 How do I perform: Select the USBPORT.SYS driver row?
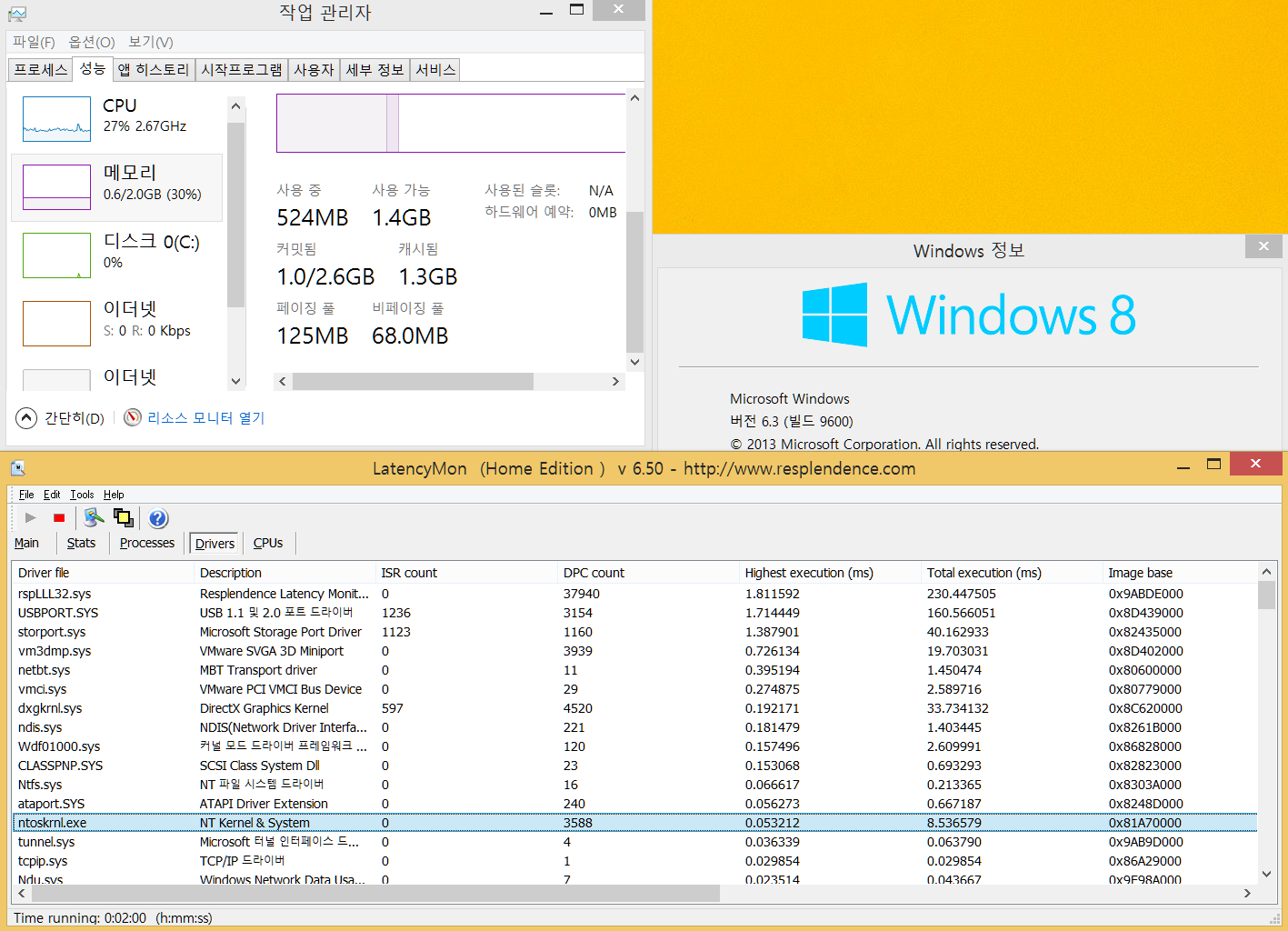634,613
